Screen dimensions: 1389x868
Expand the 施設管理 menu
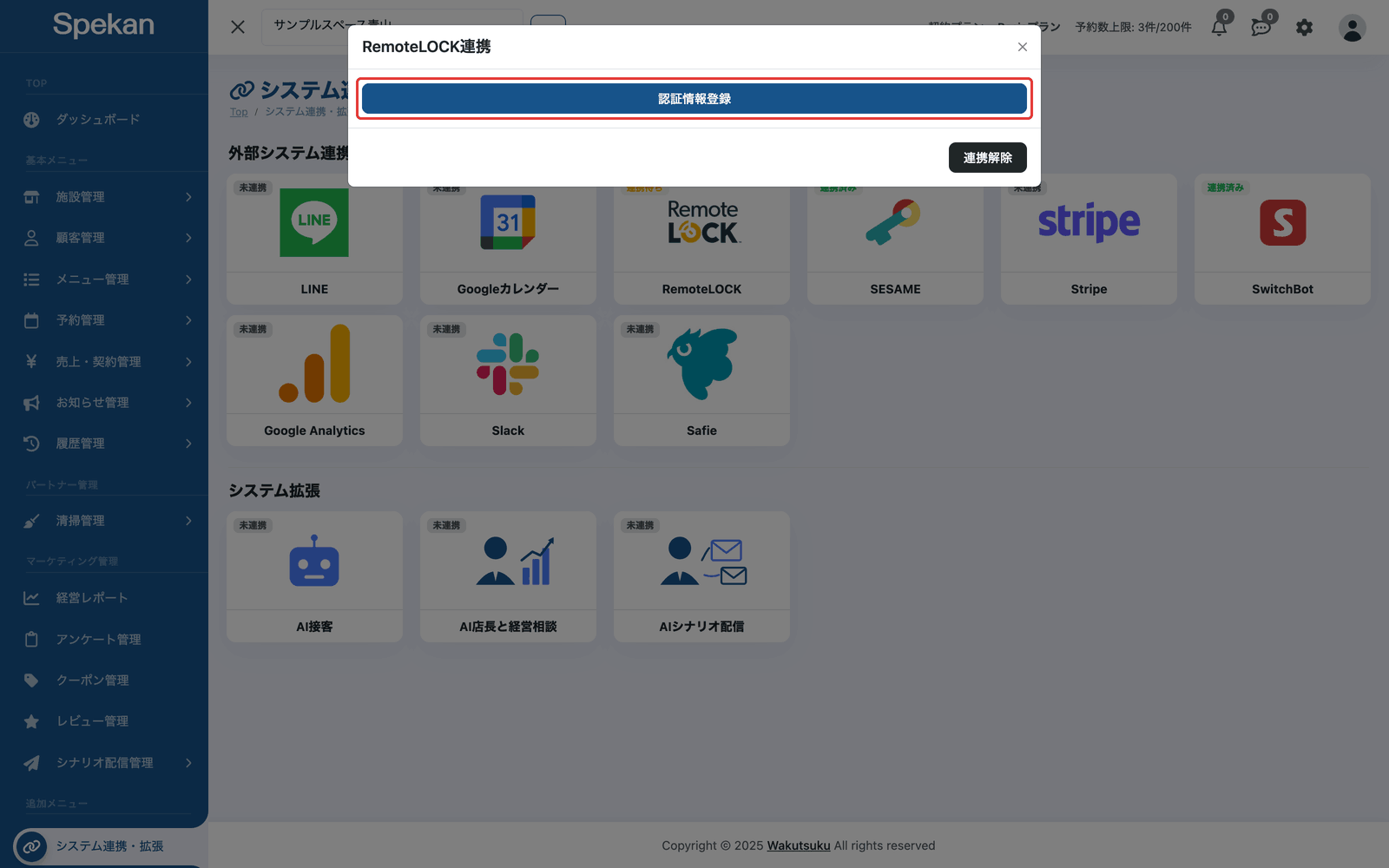point(104,197)
